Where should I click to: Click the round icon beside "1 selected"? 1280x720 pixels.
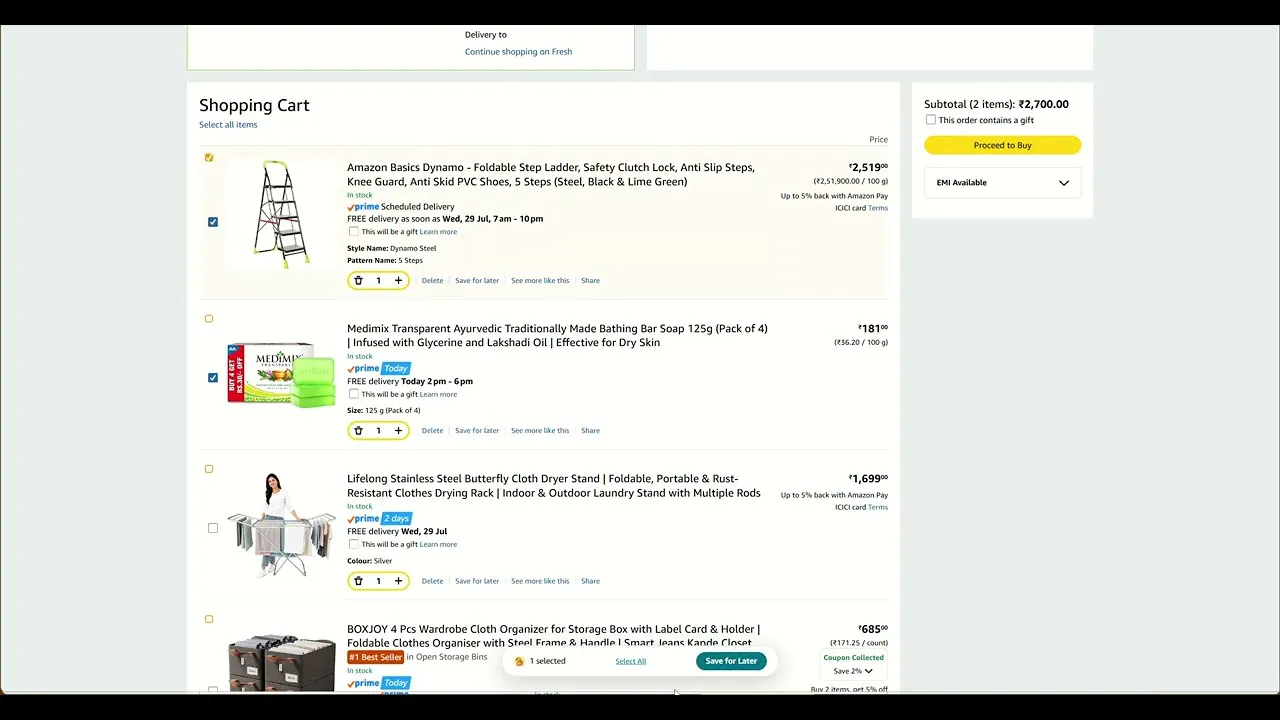pos(519,661)
